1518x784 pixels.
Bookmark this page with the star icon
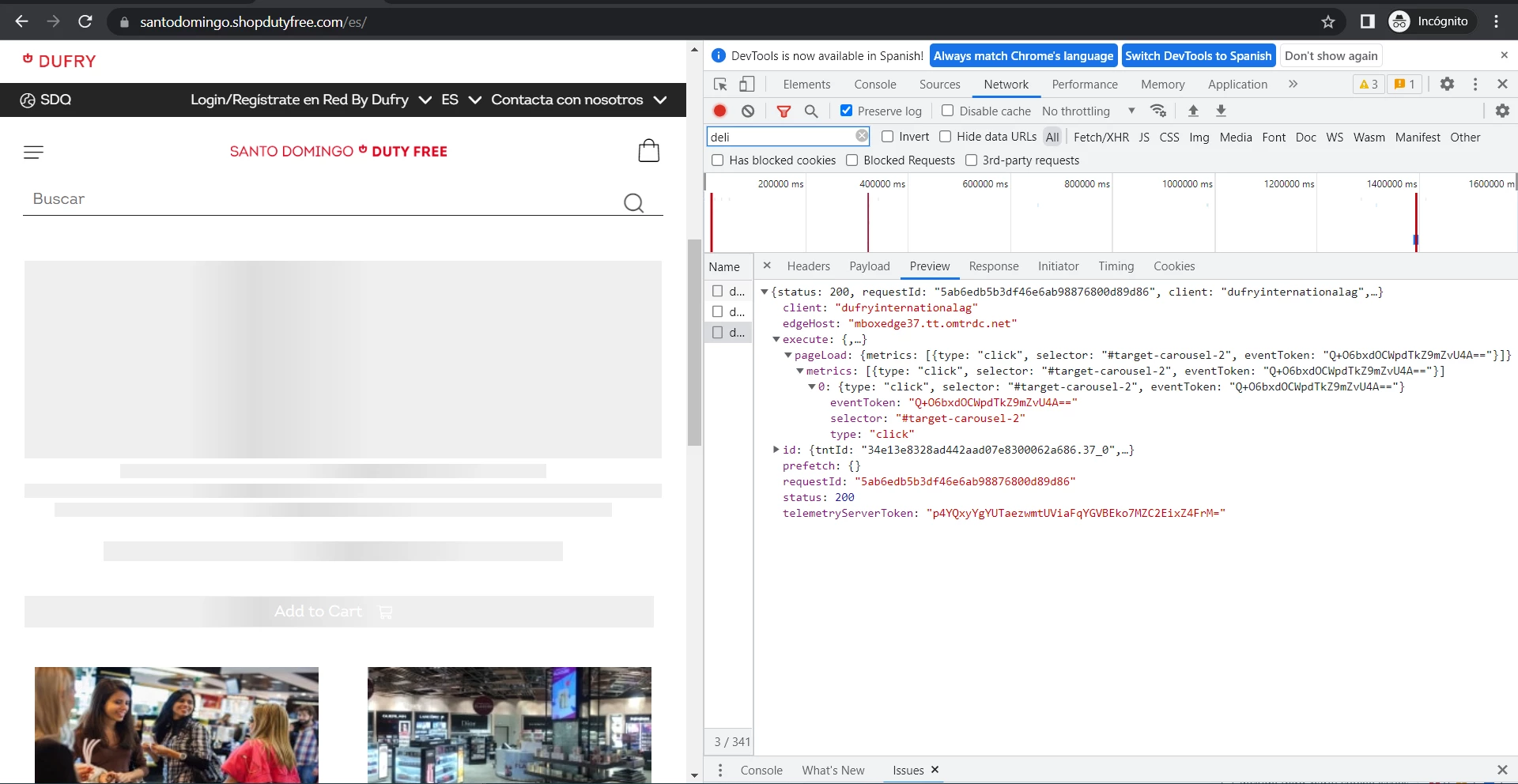click(x=1328, y=21)
